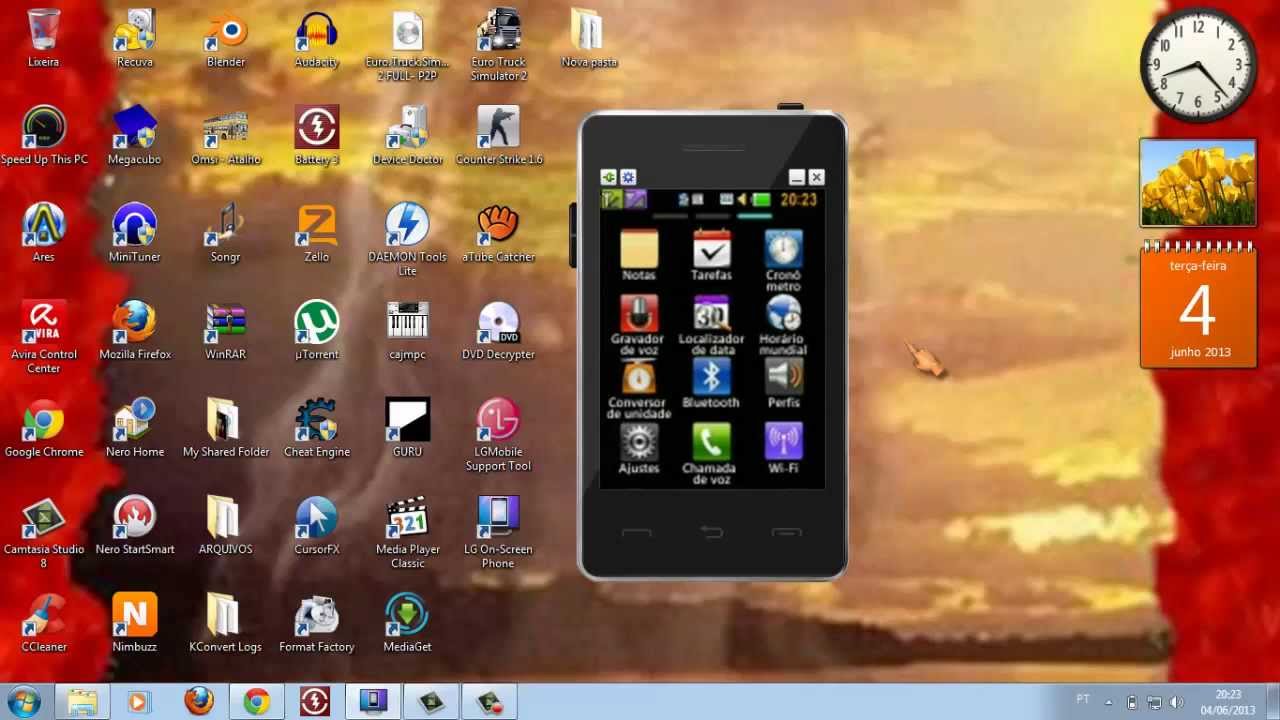Launch Conversor de unidade app
The height and width of the screenshot is (720, 1280).
tap(639, 390)
